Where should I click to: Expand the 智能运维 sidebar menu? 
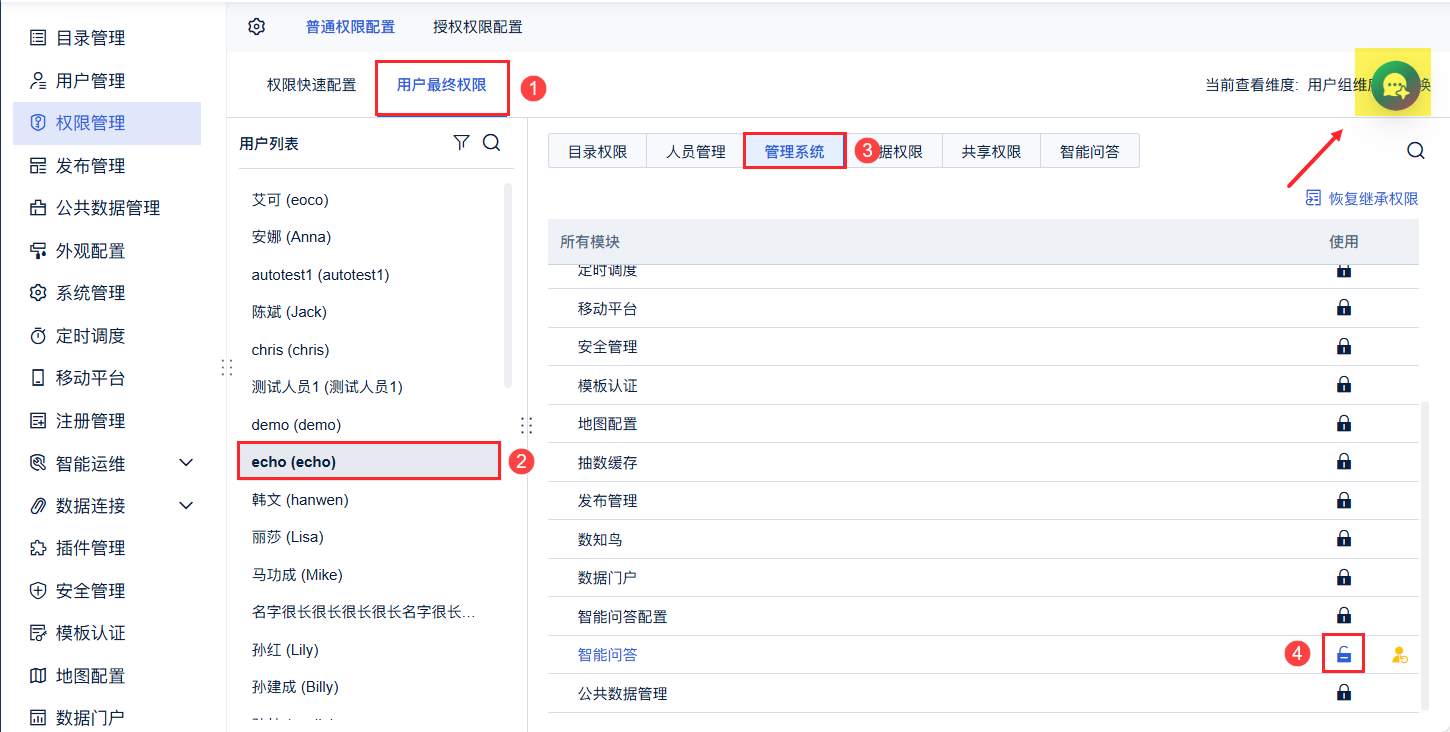pyautogui.click(x=186, y=463)
